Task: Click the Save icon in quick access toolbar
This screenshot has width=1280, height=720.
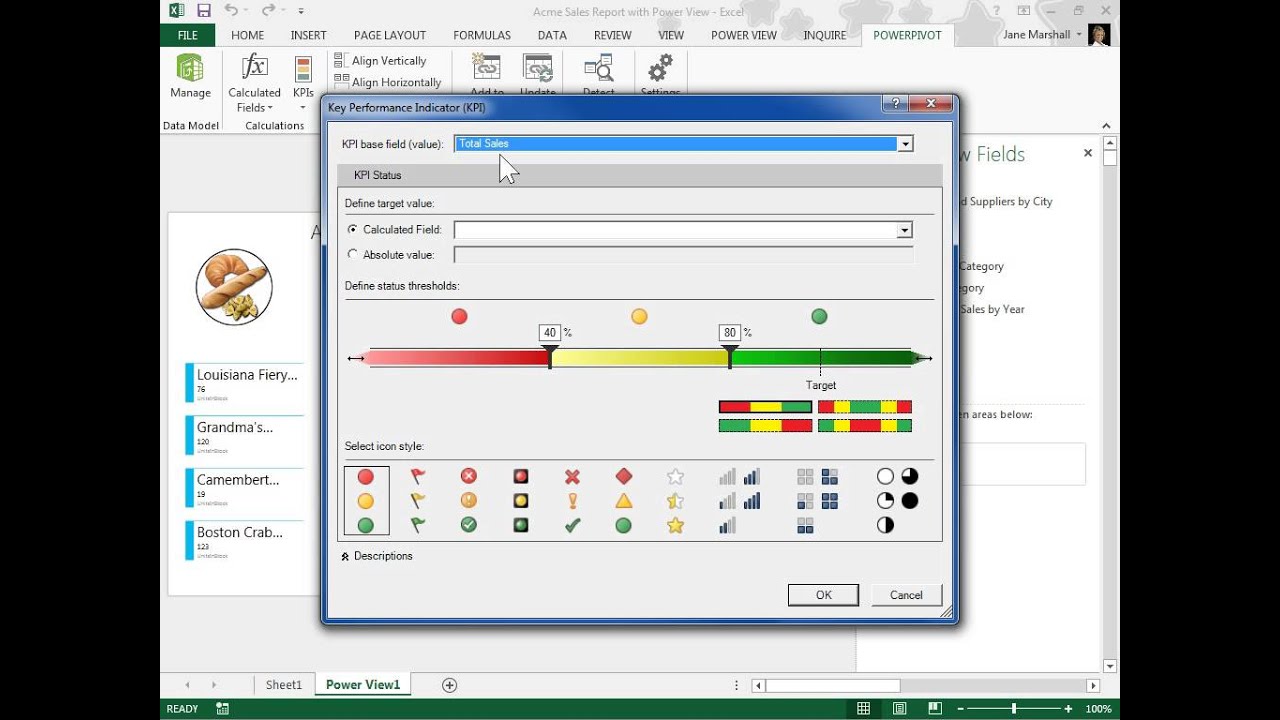Action: click(204, 11)
